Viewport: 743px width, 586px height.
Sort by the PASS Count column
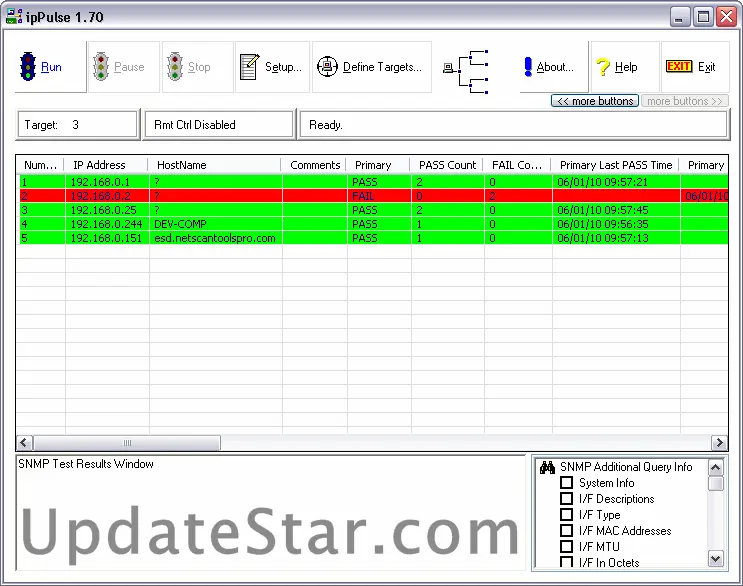pos(446,165)
